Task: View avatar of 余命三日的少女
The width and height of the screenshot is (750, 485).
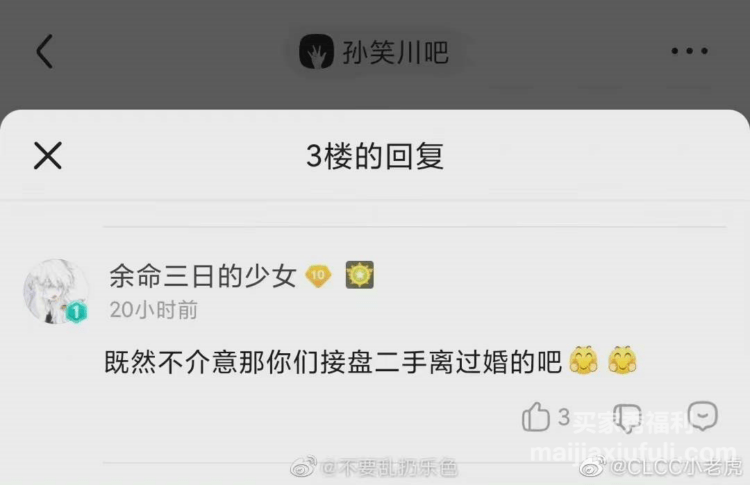Action: (x=56, y=291)
